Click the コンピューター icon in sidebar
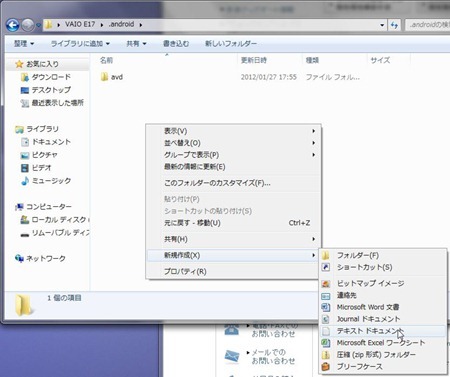 click(19, 207)
